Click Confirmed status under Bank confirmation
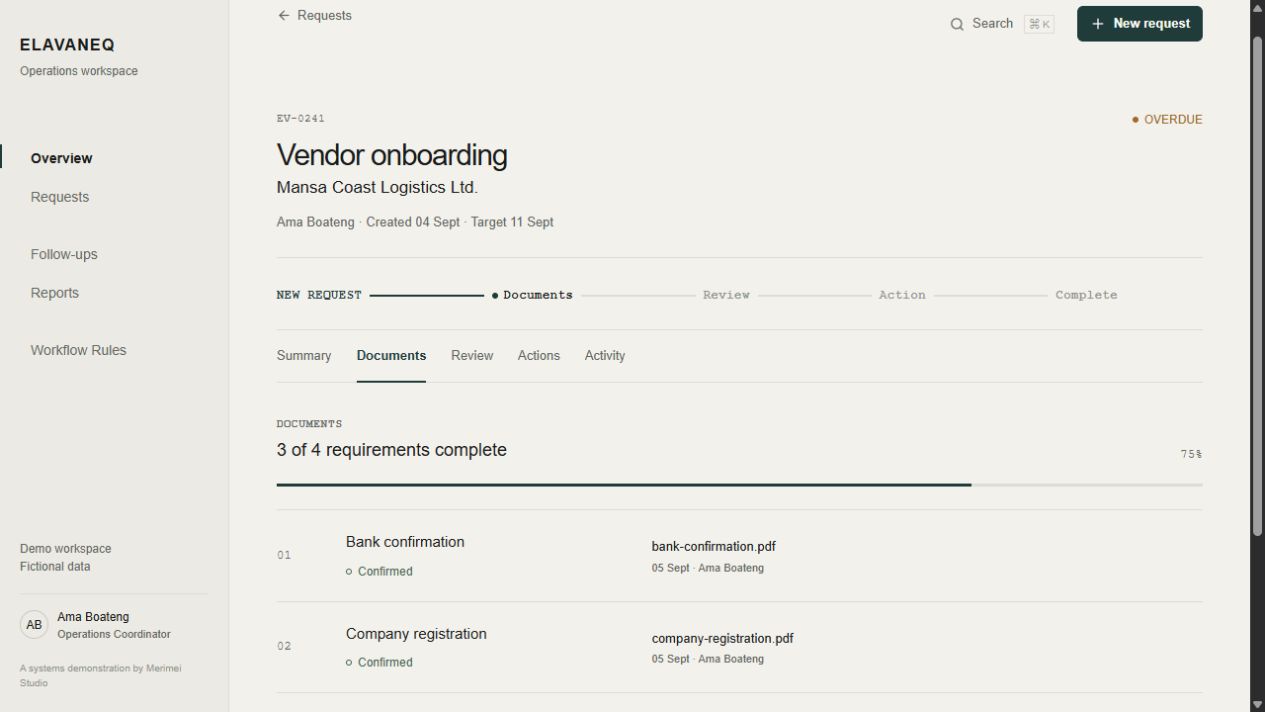The image size is (1265, 712). click(379, 572)
